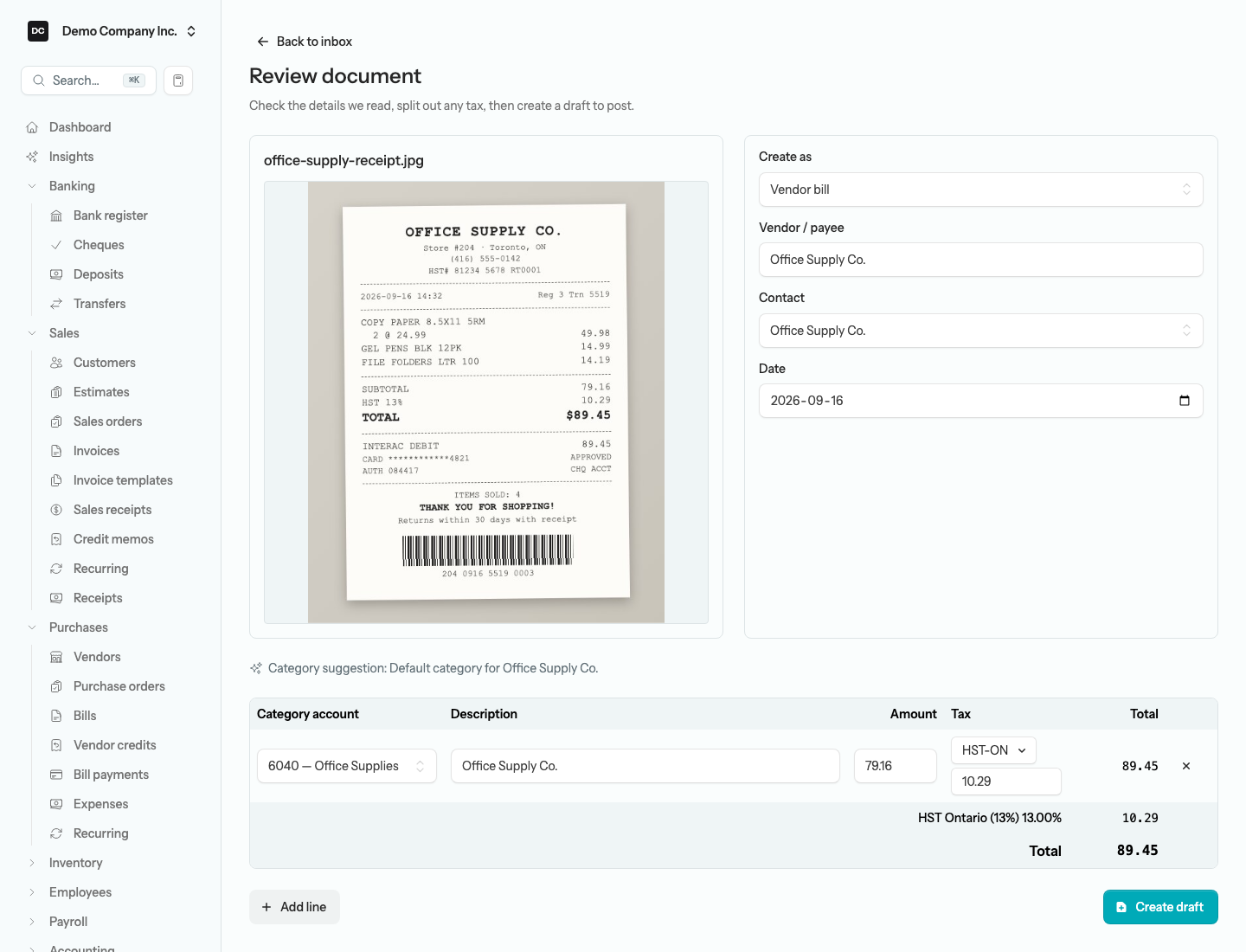Open the Create as Vendor bill dropdown
The width and height of the screenshot is (1246, 952).
(x=981, y=190)
